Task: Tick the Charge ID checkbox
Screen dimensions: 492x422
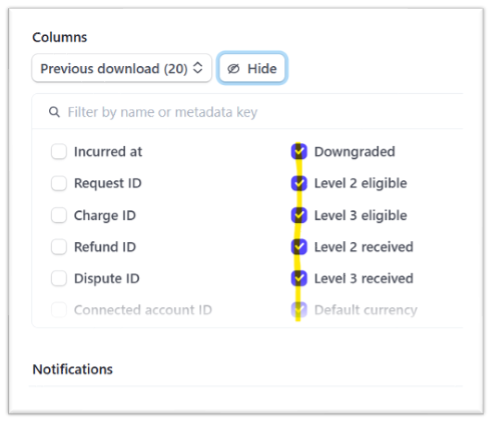Action: point(59,215)
